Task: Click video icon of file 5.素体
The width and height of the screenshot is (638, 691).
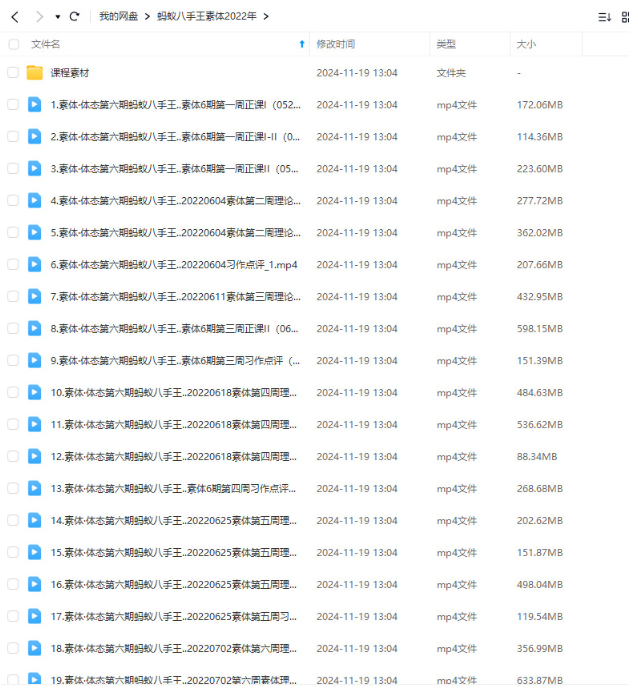Action: click(x=34, y=232)
